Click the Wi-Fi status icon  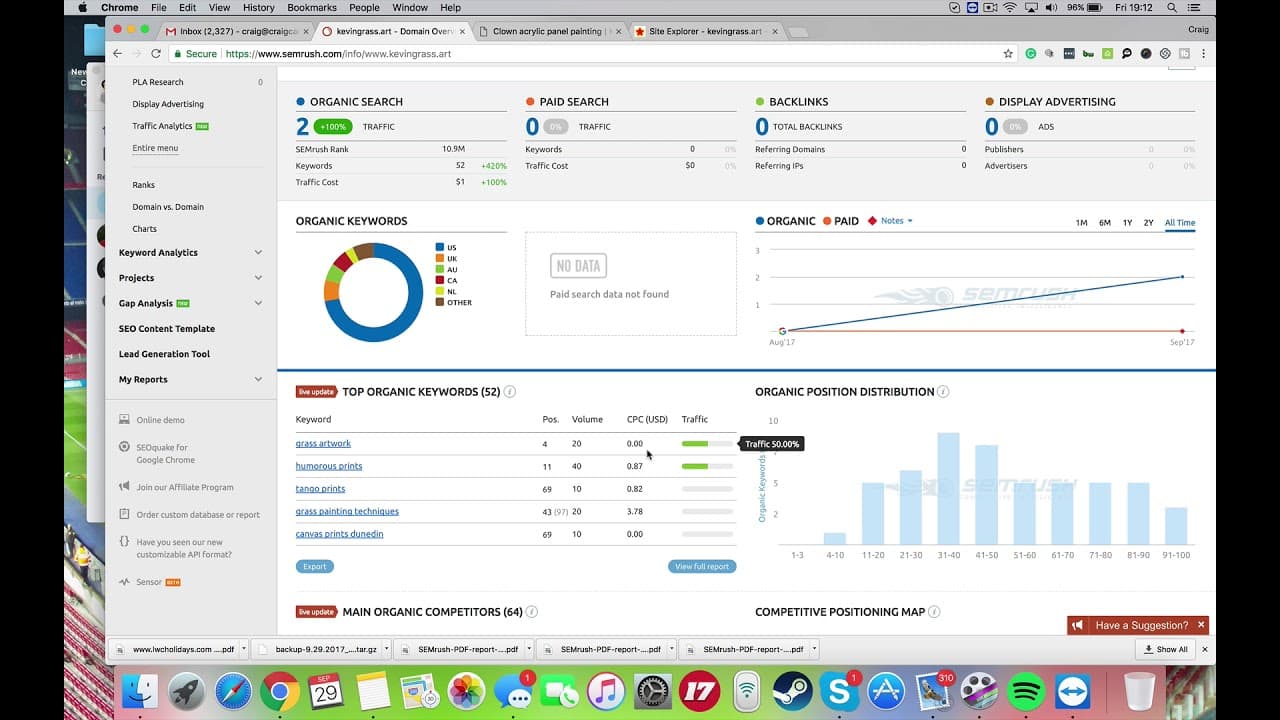pyautogui.click(x=1010, y=7)
